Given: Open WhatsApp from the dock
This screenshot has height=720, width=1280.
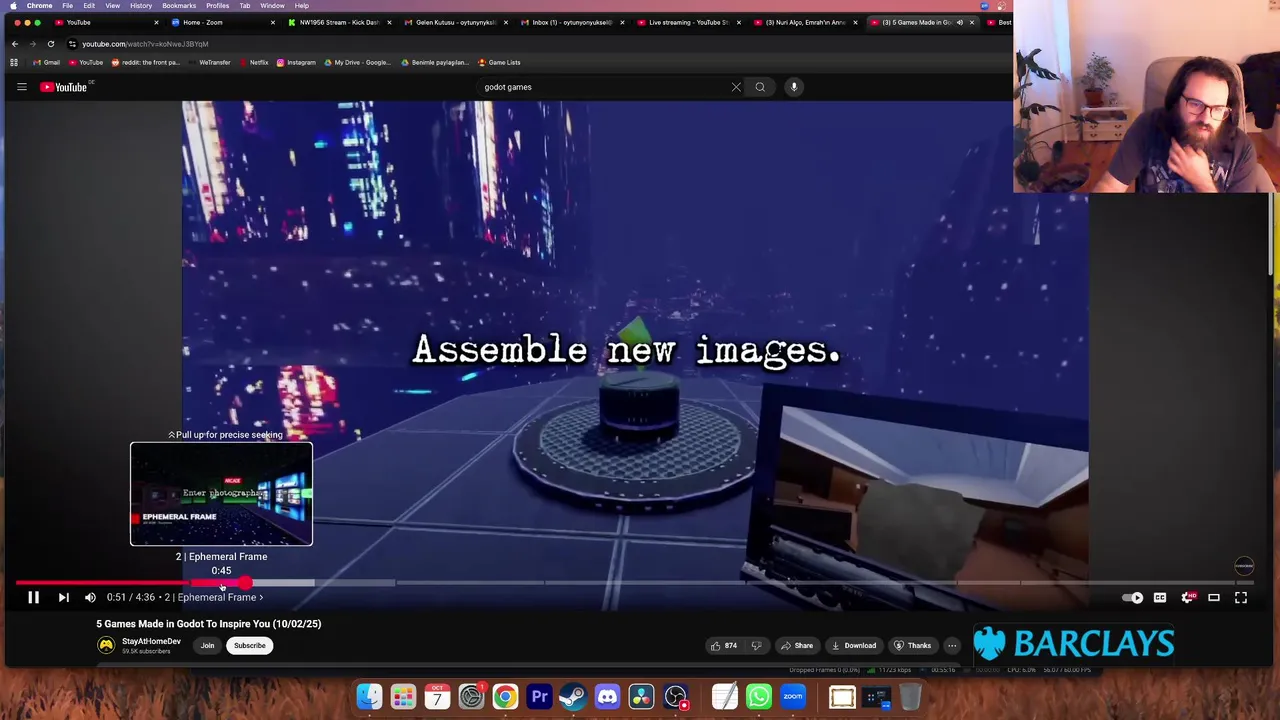Looking at the screenshot, I should [x=759, y=696].
